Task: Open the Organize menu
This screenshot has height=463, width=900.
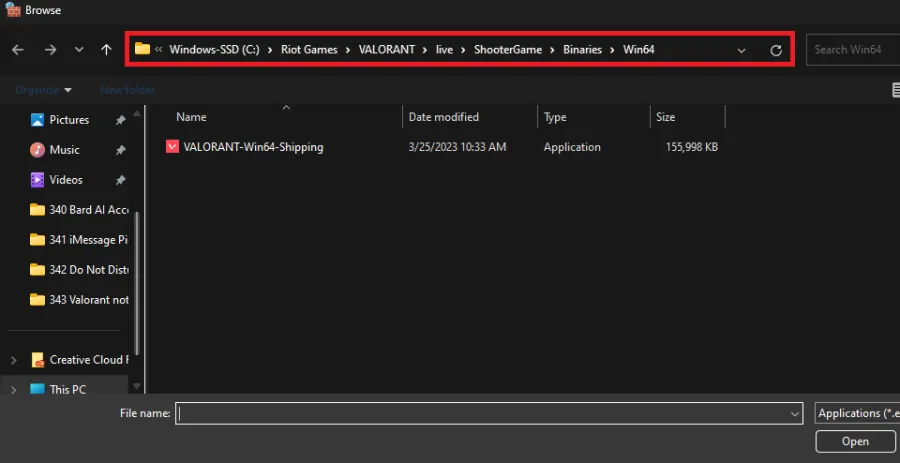Action: click(x=44, y=90)
